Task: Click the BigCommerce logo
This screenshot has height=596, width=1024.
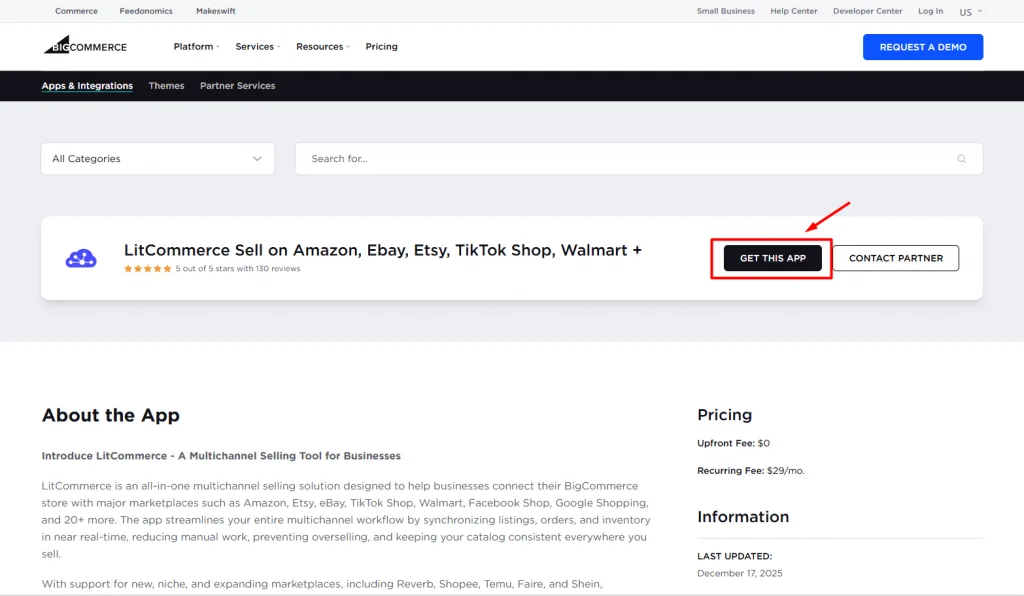Action: pos(85,45)
